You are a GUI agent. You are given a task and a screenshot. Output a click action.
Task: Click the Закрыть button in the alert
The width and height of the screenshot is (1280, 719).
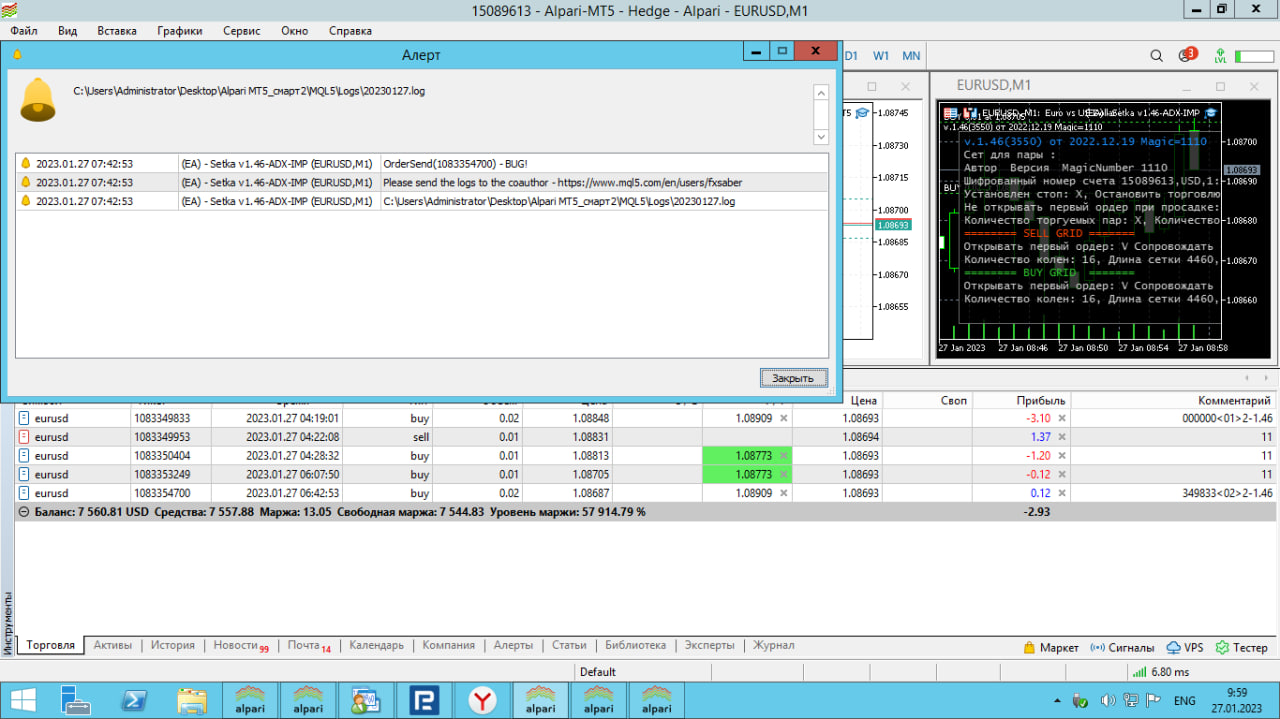point(794,378)
